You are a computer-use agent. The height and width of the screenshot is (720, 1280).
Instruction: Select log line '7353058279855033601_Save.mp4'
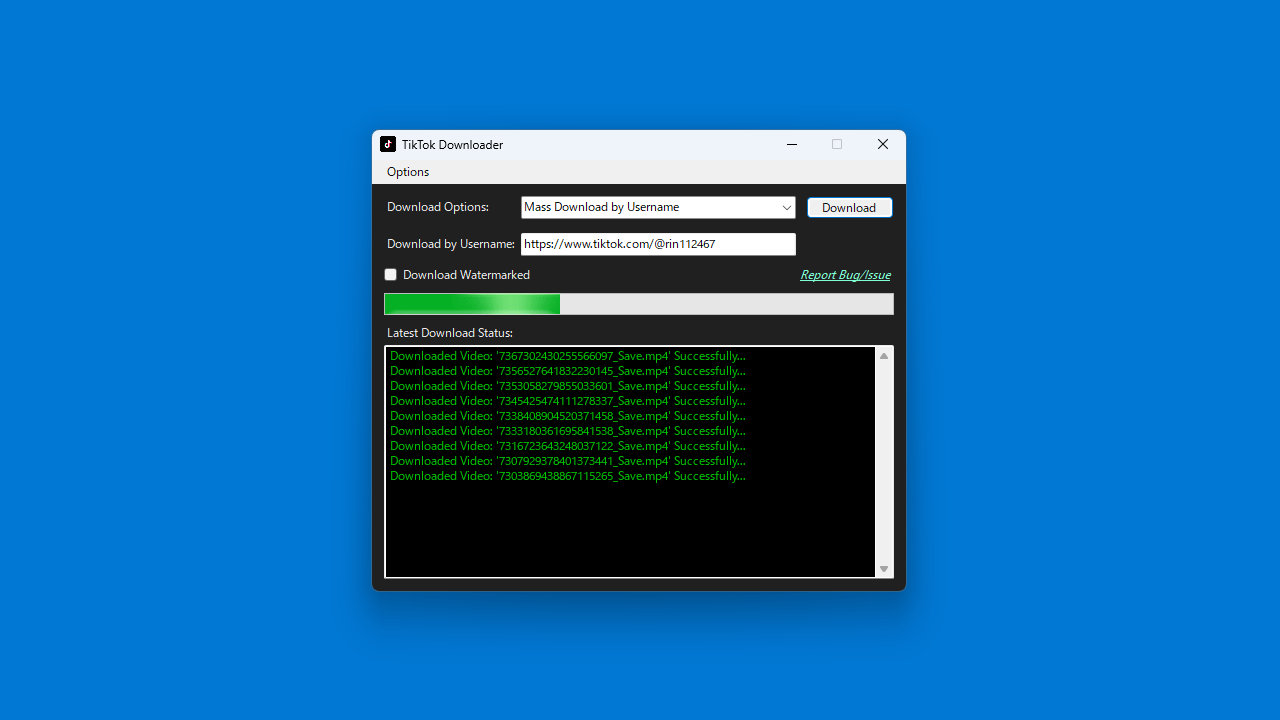(568, 386)
